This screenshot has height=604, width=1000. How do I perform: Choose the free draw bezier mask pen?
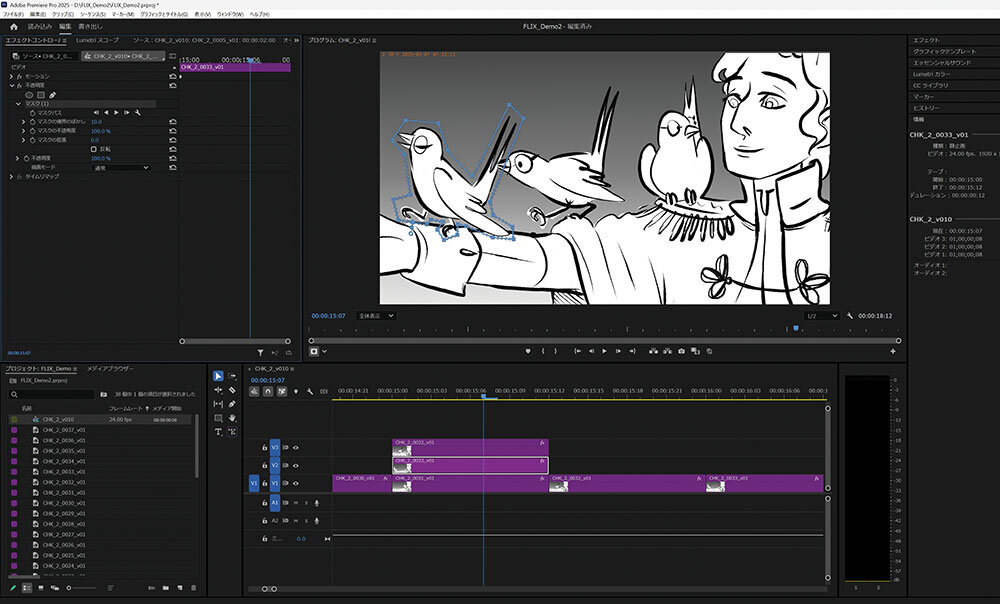point(53,94)
